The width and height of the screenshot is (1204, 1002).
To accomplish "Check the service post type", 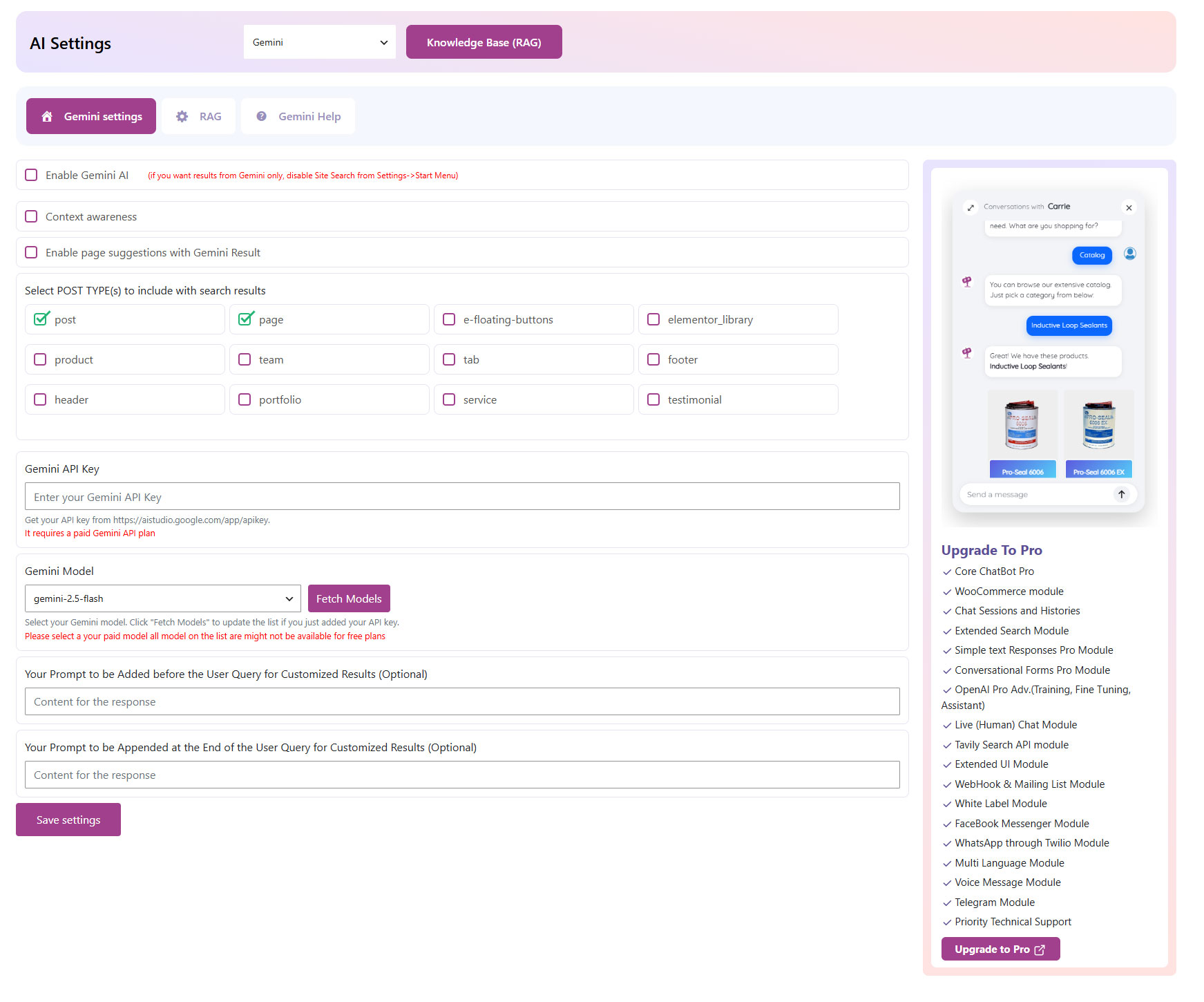I will [449, 399].
